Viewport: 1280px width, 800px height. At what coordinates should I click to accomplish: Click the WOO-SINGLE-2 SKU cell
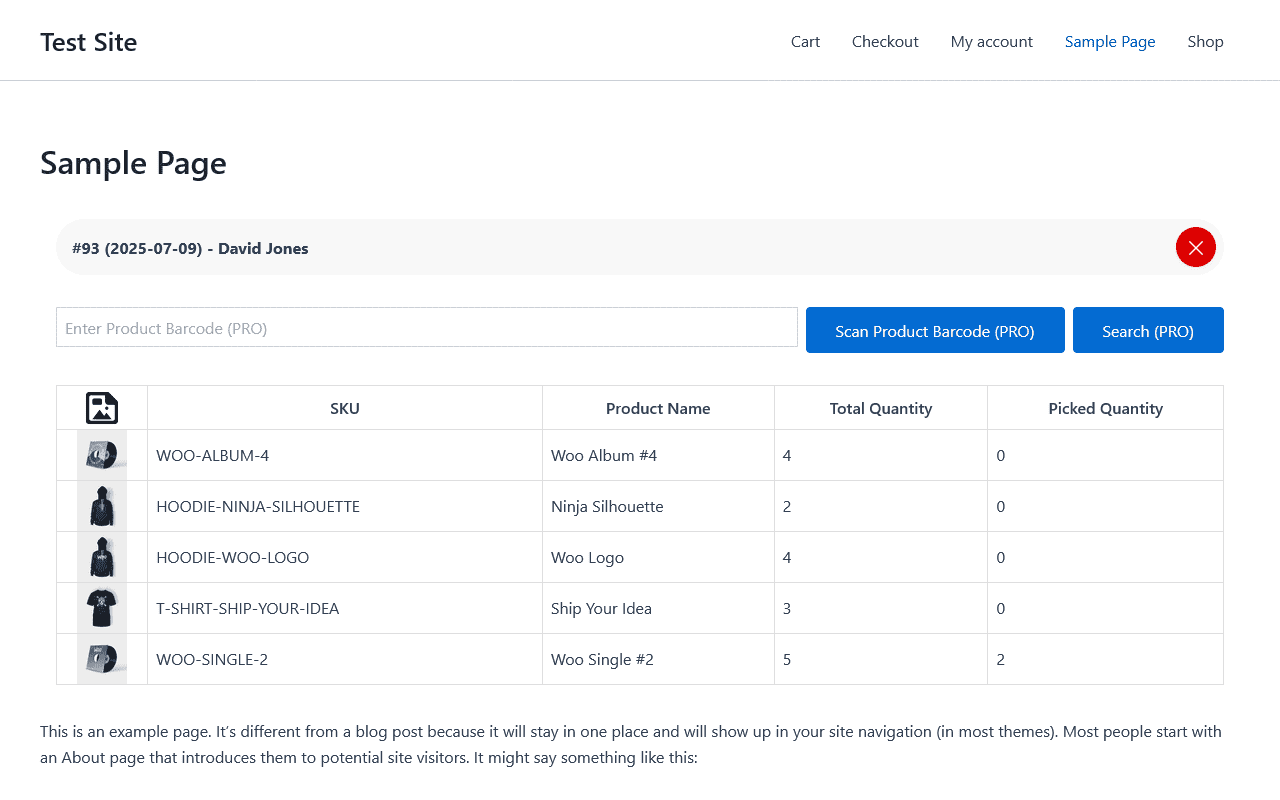coord(212,659)
